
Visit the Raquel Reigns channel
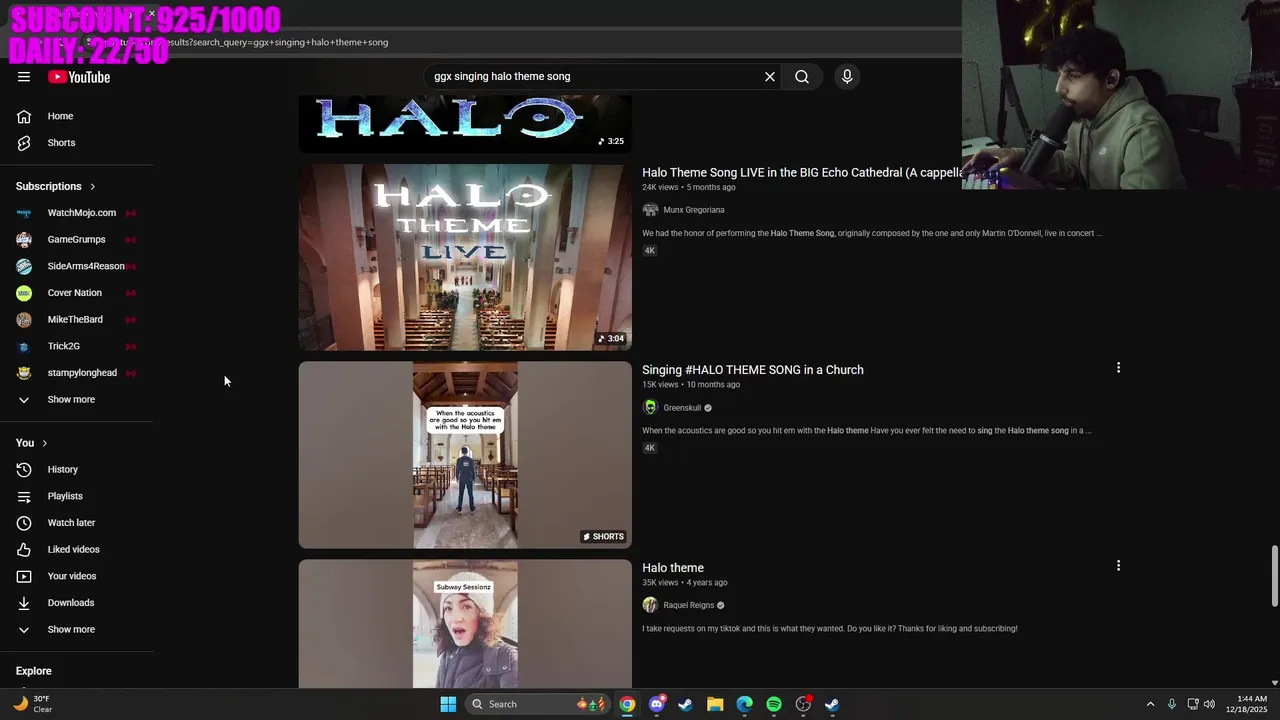pos(689,605)
